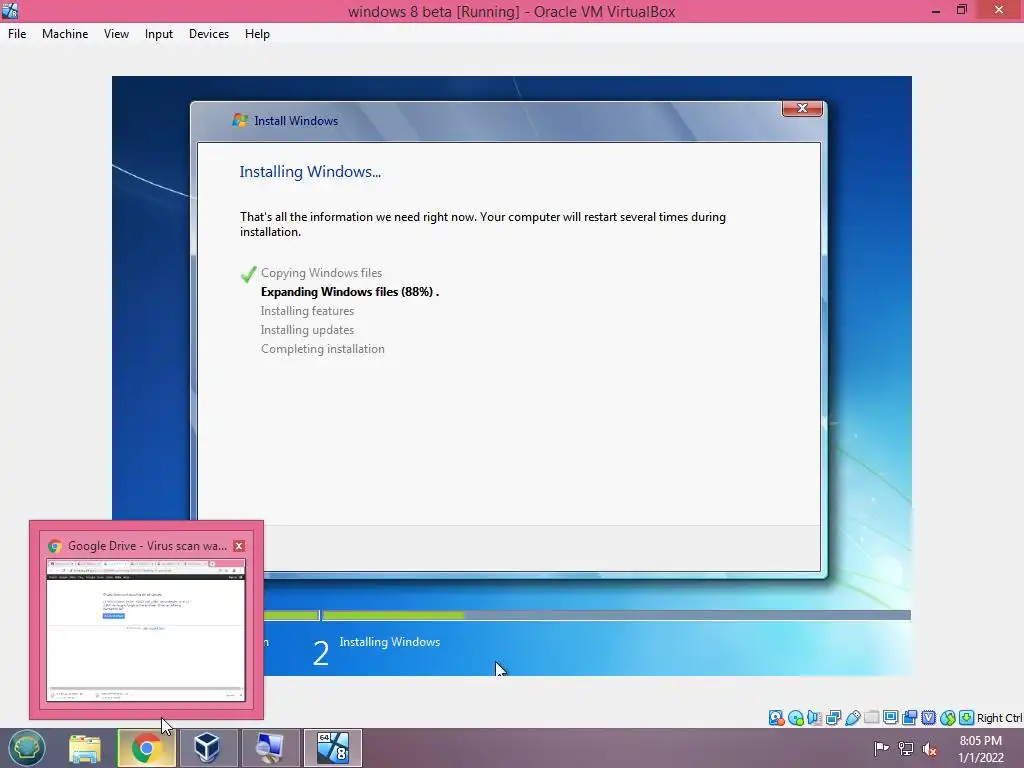Click Installing updates step
Viewport: 1024px width, 768px height.
tap(307, 330)
